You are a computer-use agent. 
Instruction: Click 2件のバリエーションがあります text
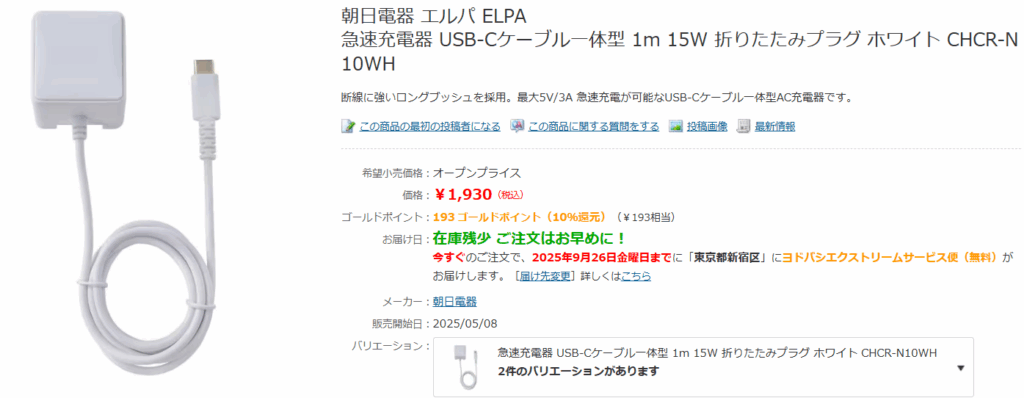coord(578,372)
